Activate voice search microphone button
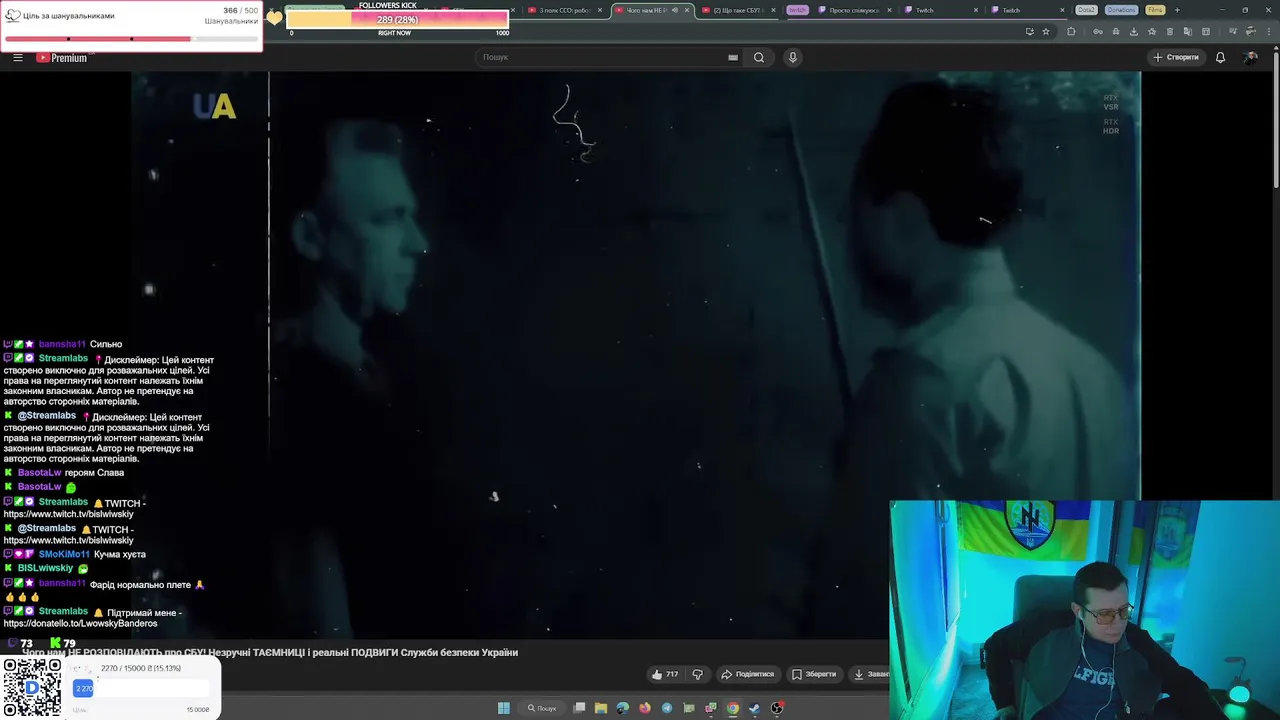 pos(793,57)
